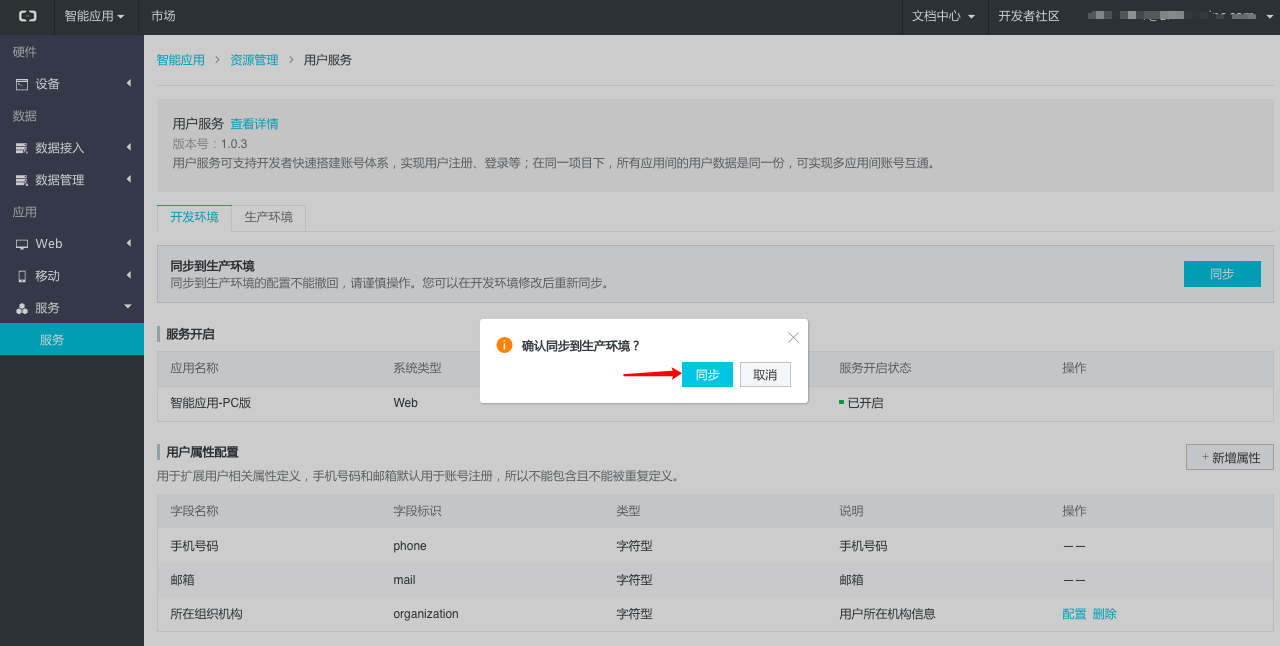Click the 设备 device icon in sidebar
The image size is (1280, 646).
(22, 84)
